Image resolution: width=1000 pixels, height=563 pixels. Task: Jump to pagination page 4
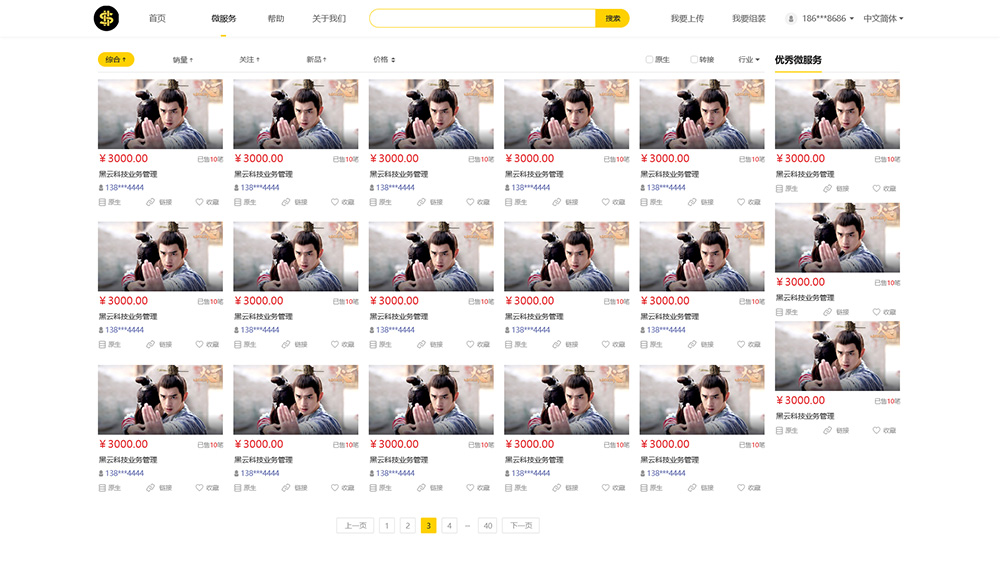coord(449,525)
